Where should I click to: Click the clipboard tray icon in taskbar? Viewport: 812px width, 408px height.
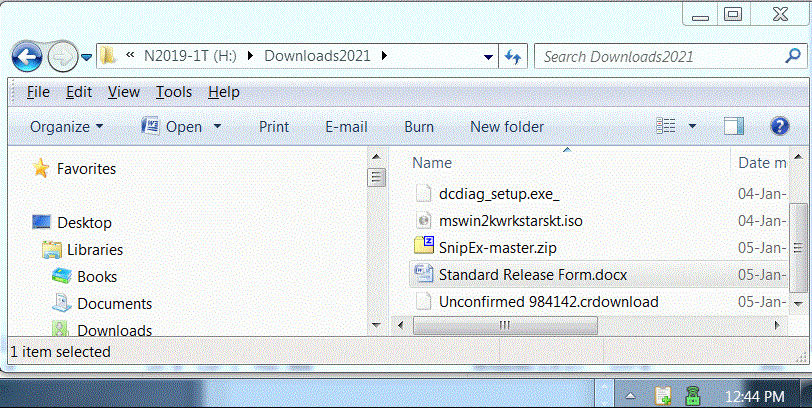tap(663, 396)
